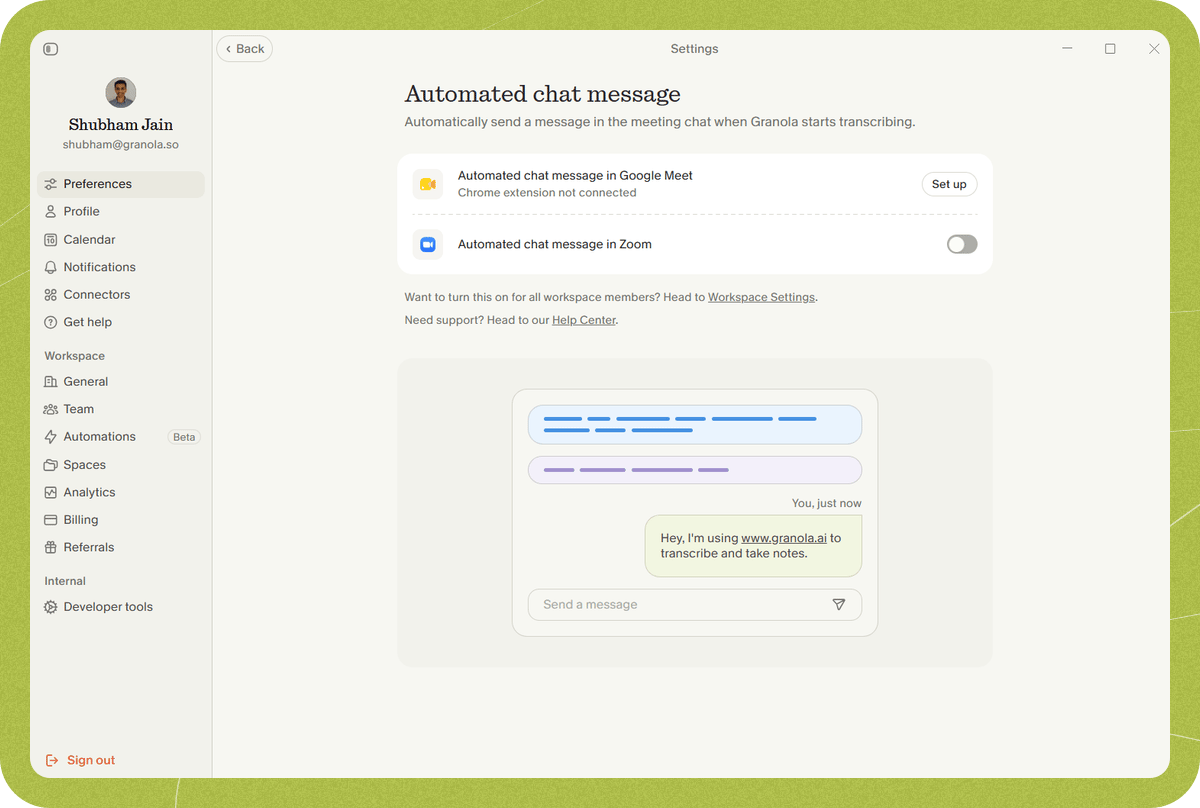Click the send message arrow icon
The image size is (1200, 808).
click(x=839, y=604)
